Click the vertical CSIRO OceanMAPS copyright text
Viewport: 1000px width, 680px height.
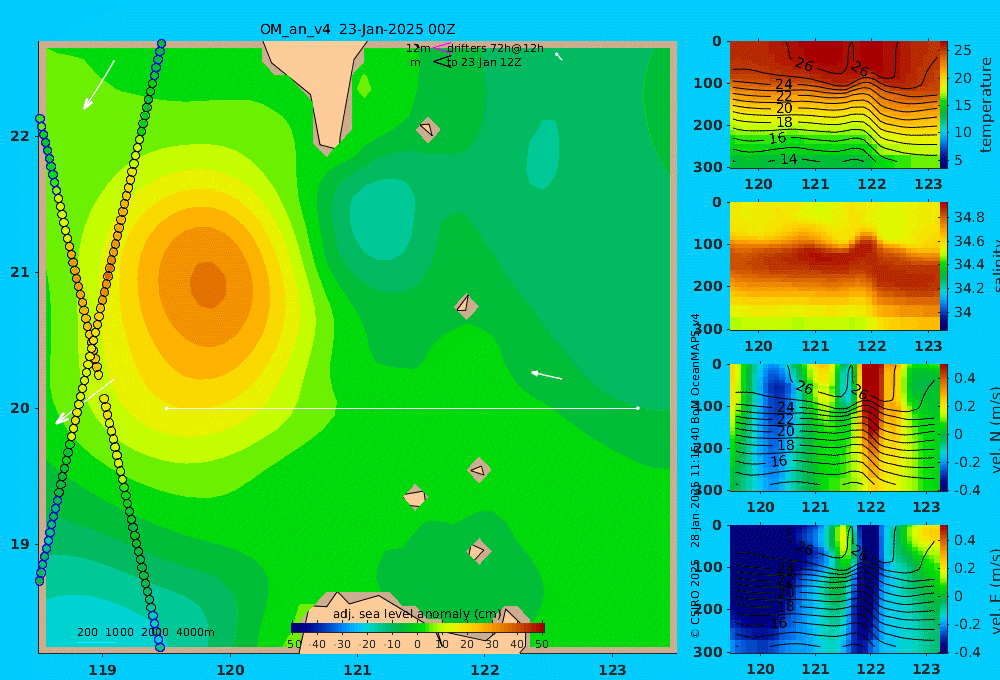point(695,475)
